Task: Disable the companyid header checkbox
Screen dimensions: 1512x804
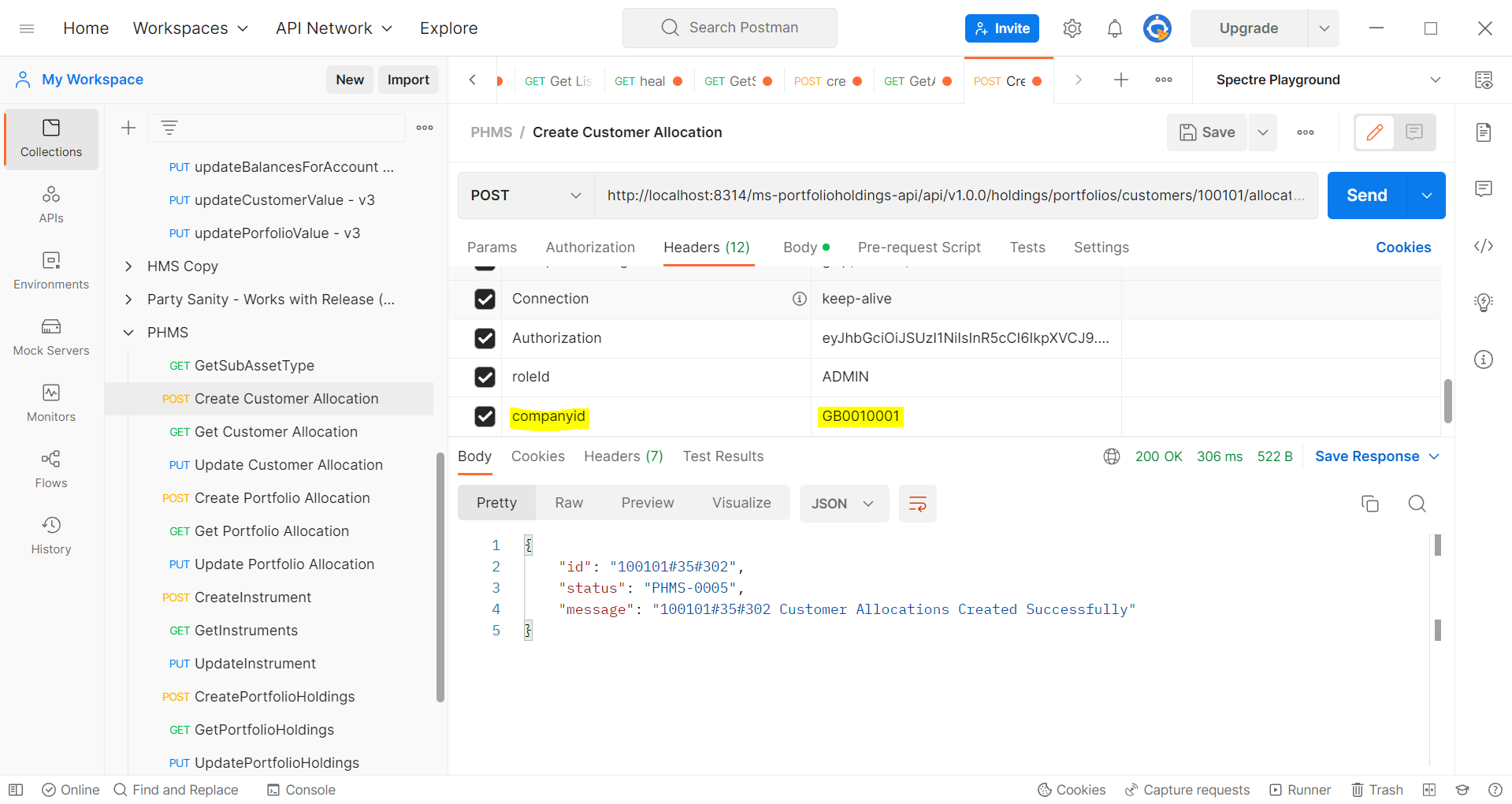Action: (x=485, y=416)
